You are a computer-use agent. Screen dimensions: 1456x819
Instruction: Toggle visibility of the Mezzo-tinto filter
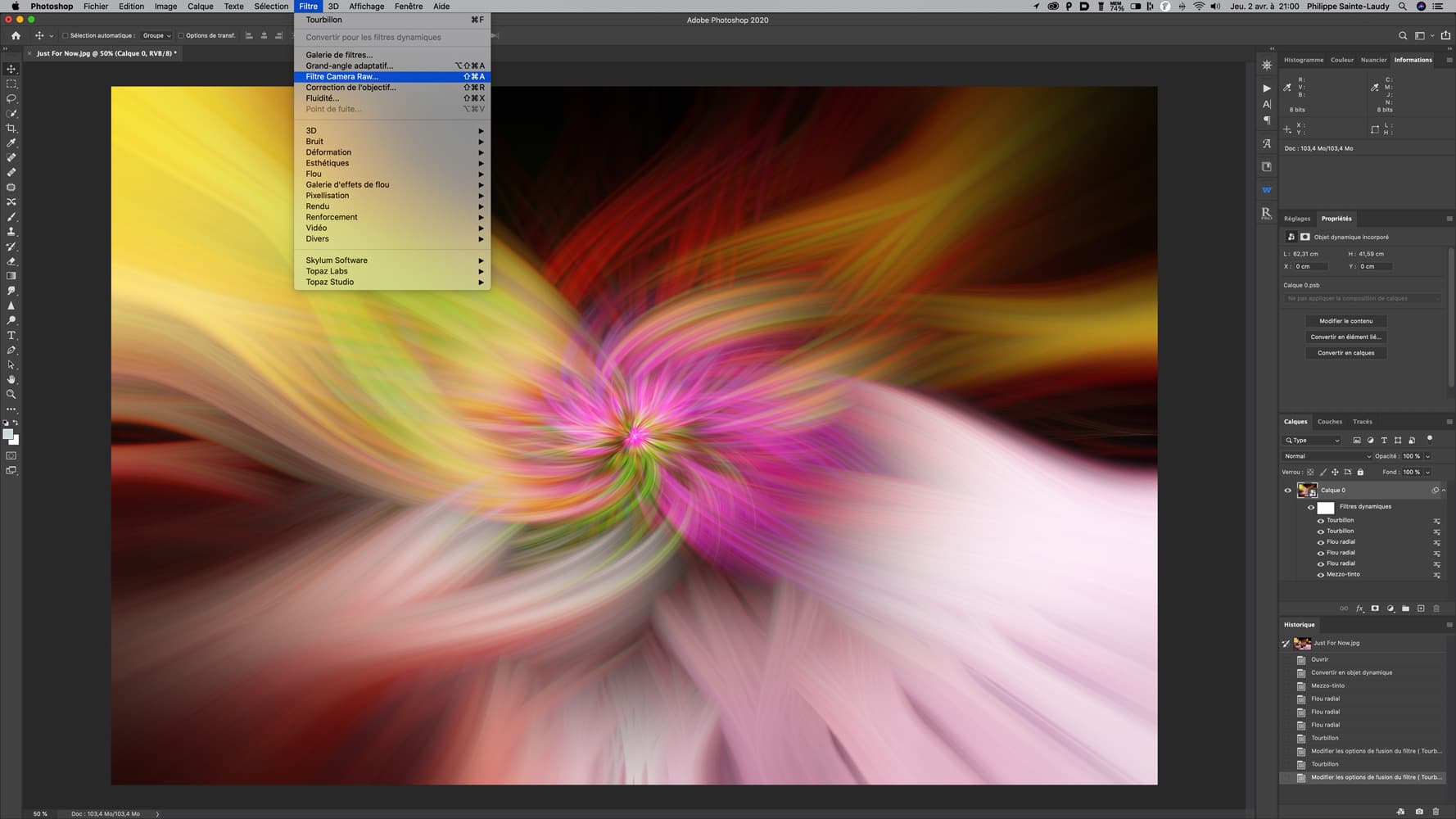click(1320, 575)
